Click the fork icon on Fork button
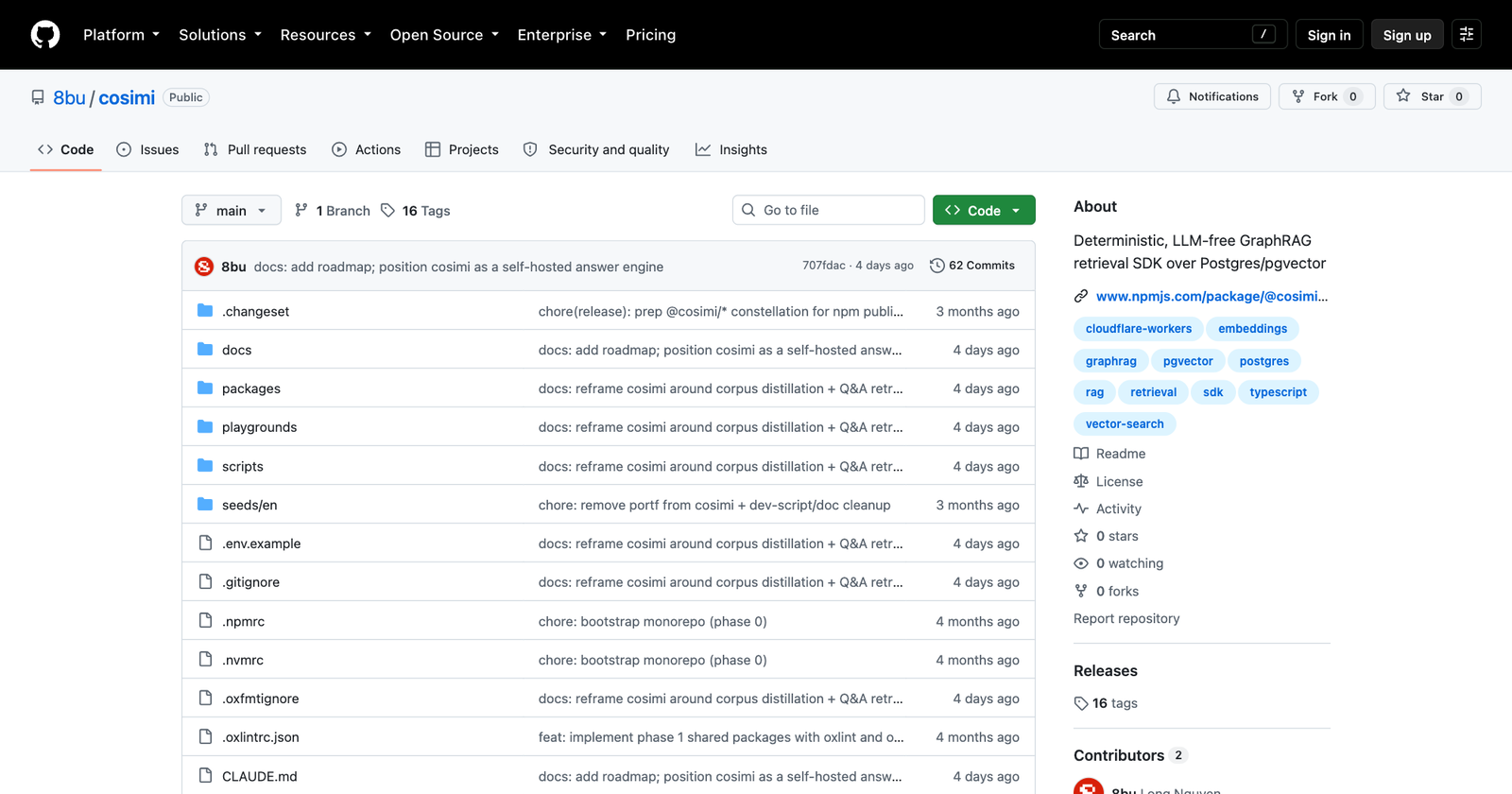Image resolution: width=1512 pixels, height=794 pixels. (x=1298, y=96)
